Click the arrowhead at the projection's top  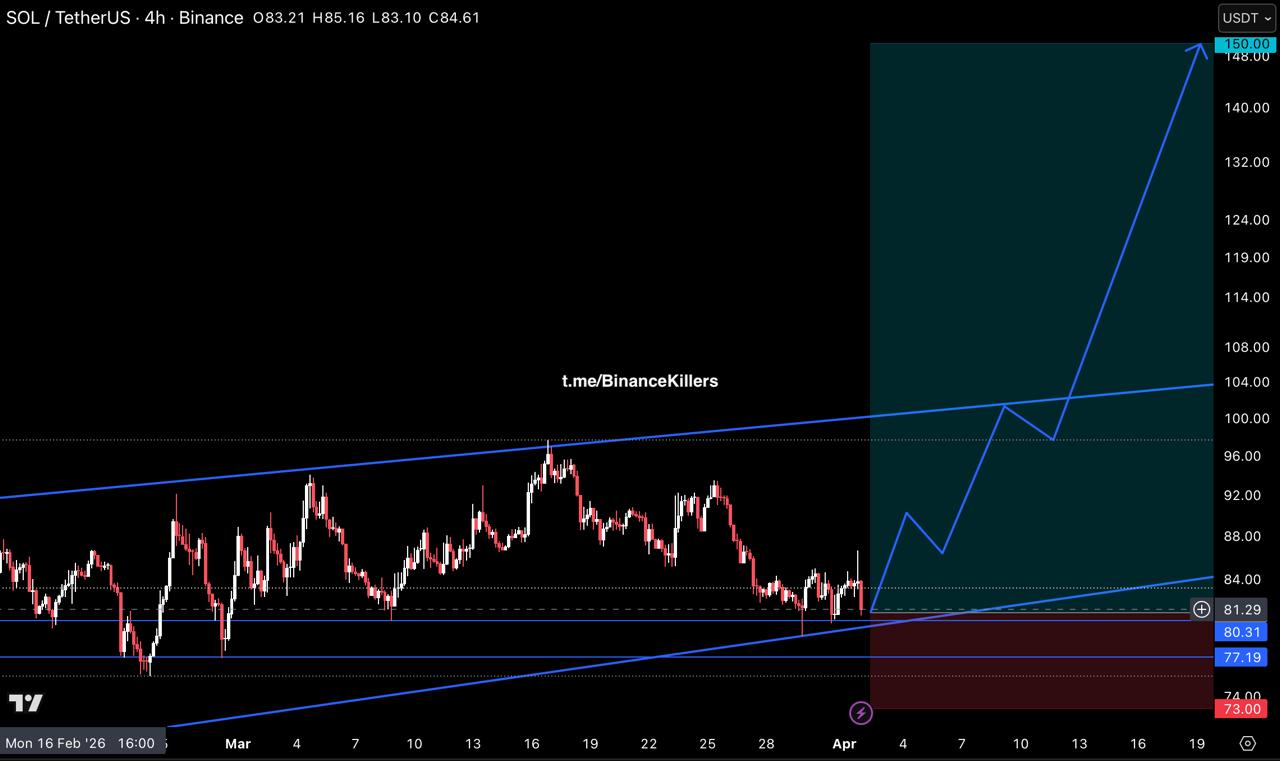point(1200,47)
